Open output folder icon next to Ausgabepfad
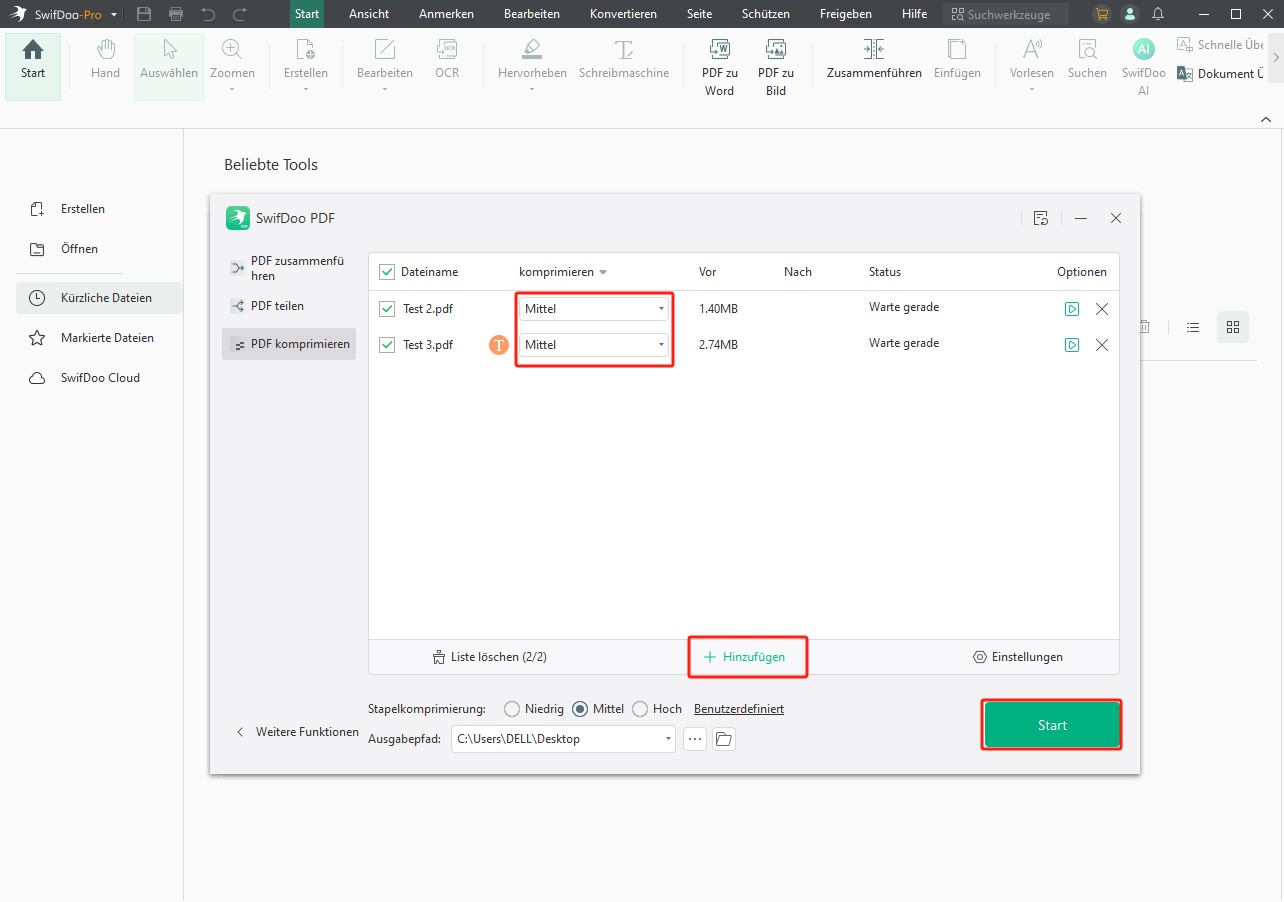The height and width of the screenshot is (902, 1284). point(723,739)
